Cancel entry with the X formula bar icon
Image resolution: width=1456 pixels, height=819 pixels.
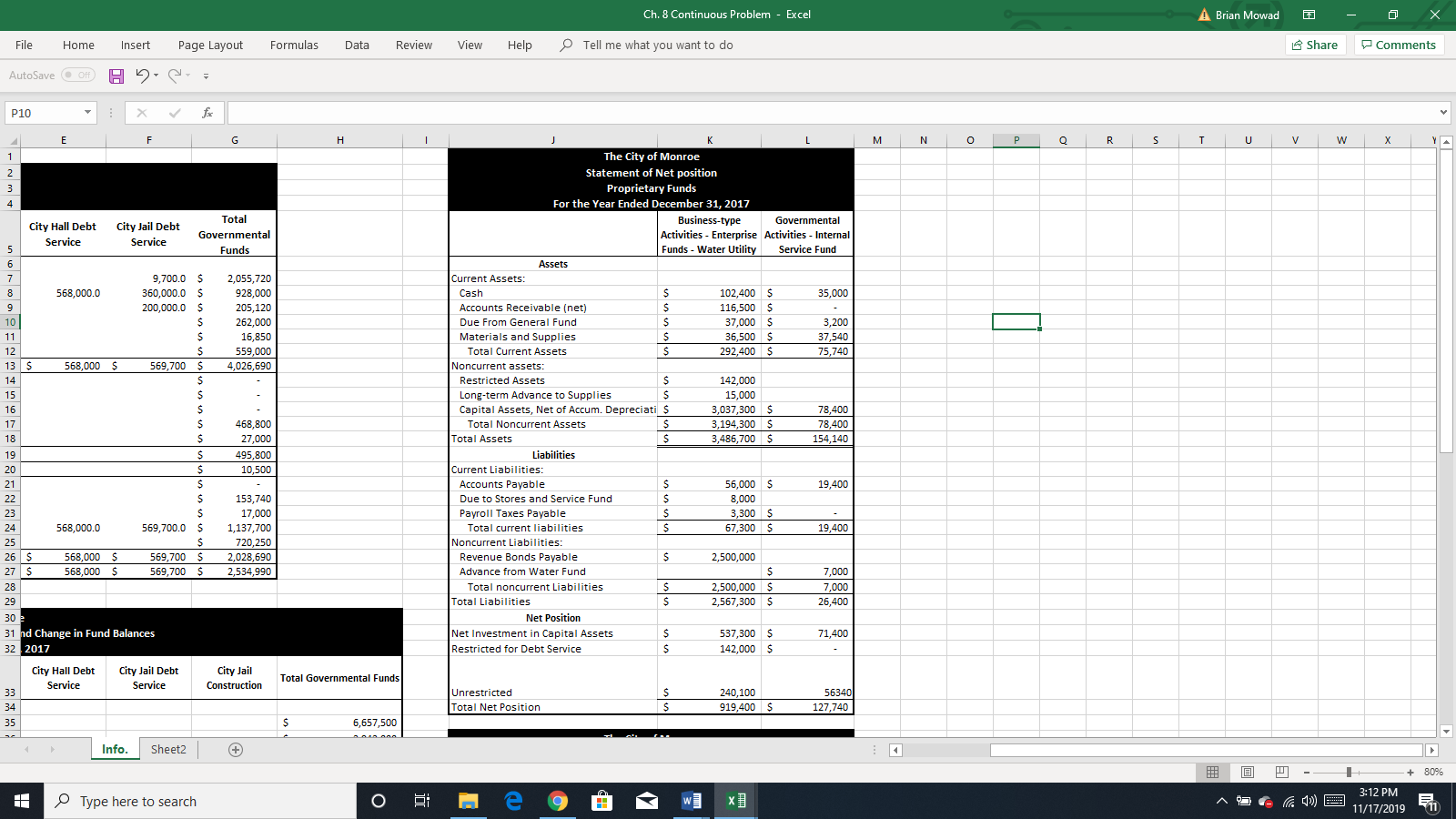click(141, 113)
